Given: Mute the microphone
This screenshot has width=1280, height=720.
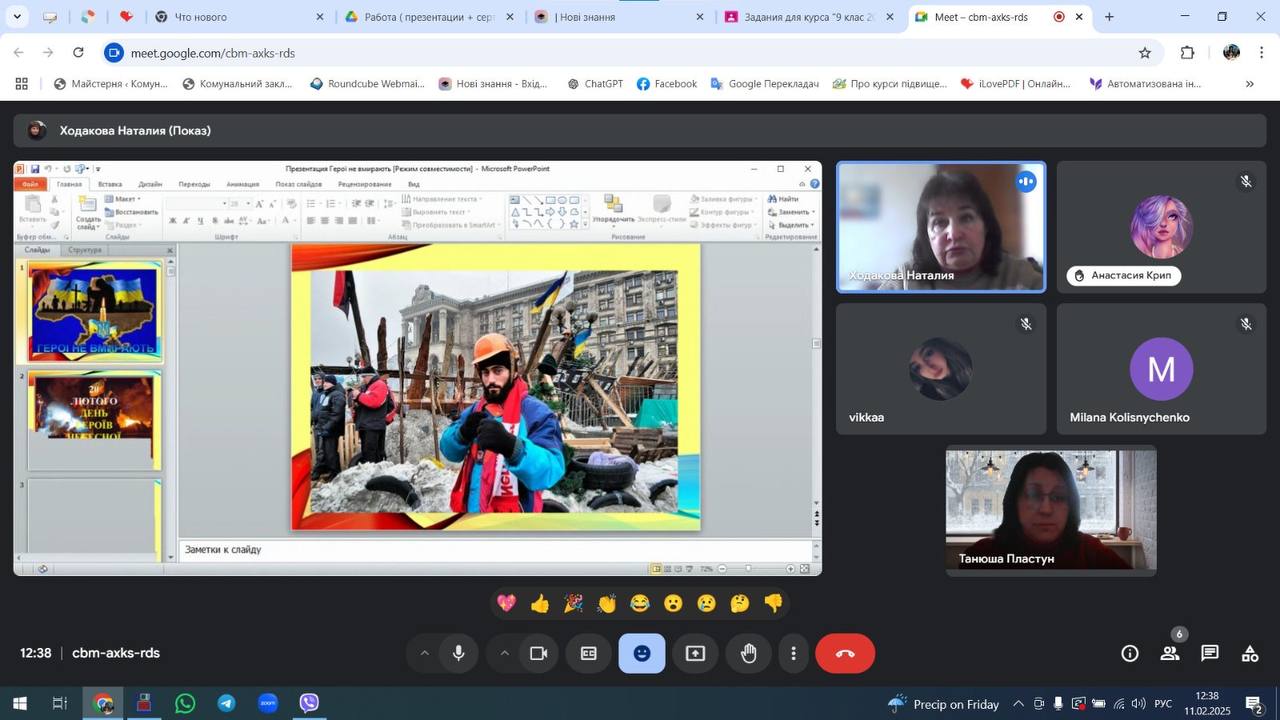Looking at the screenshot, I should tap(458, 653).
